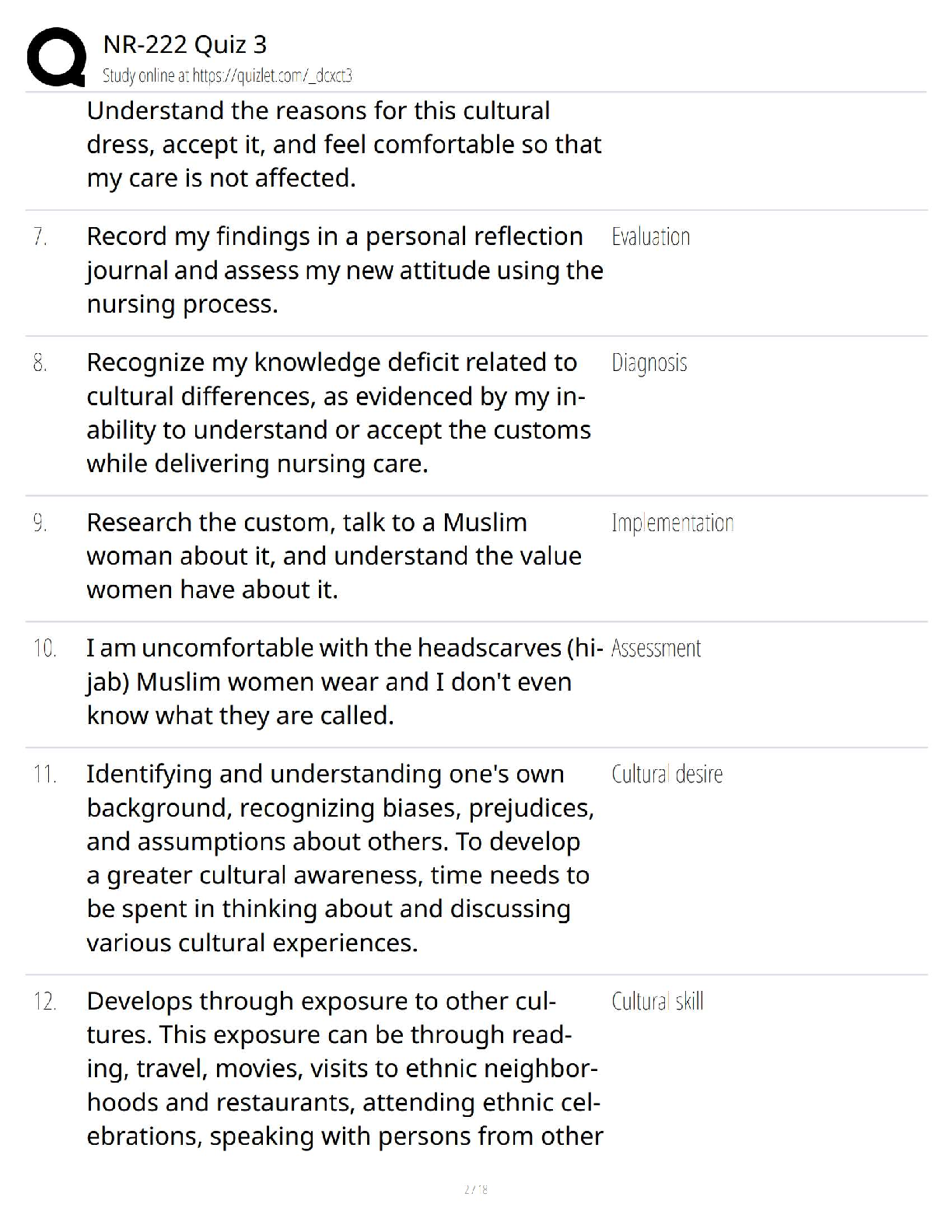Click the term labeled Implementation

click(x=673, y=523)
